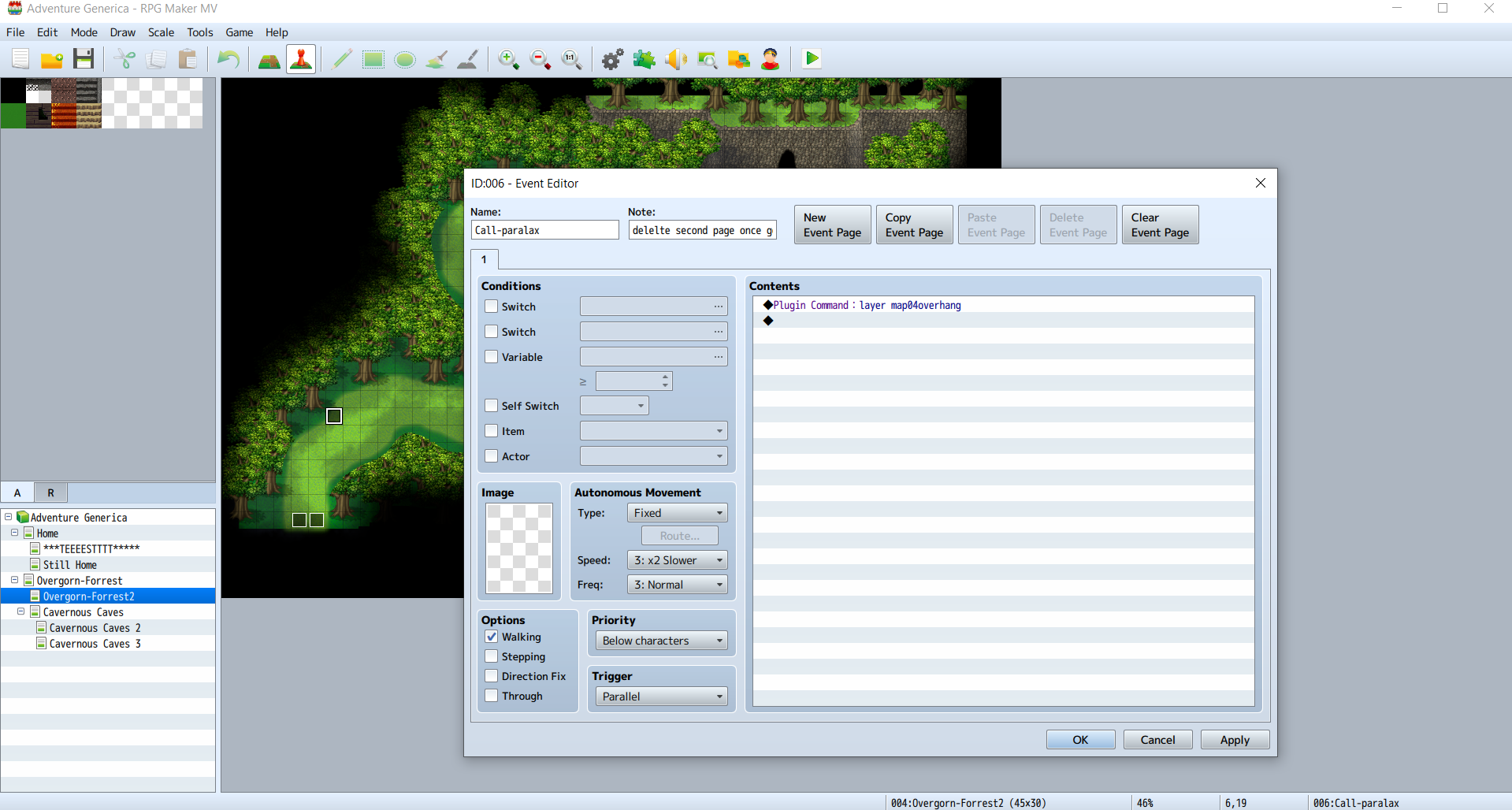
Task: Collapse the Adventure Generica tree root
Action: 9,517
